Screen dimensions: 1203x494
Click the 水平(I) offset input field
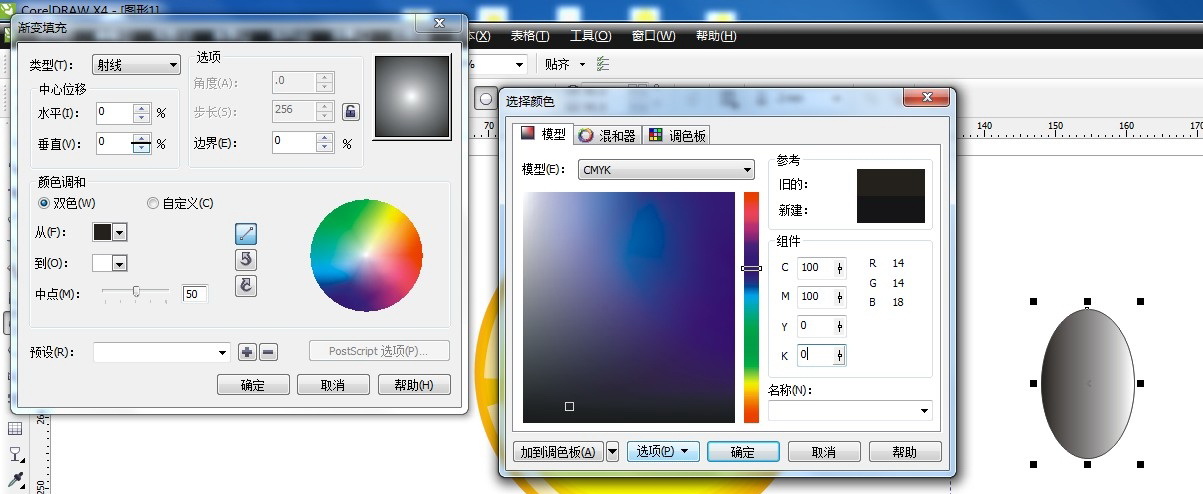[115, 113]
